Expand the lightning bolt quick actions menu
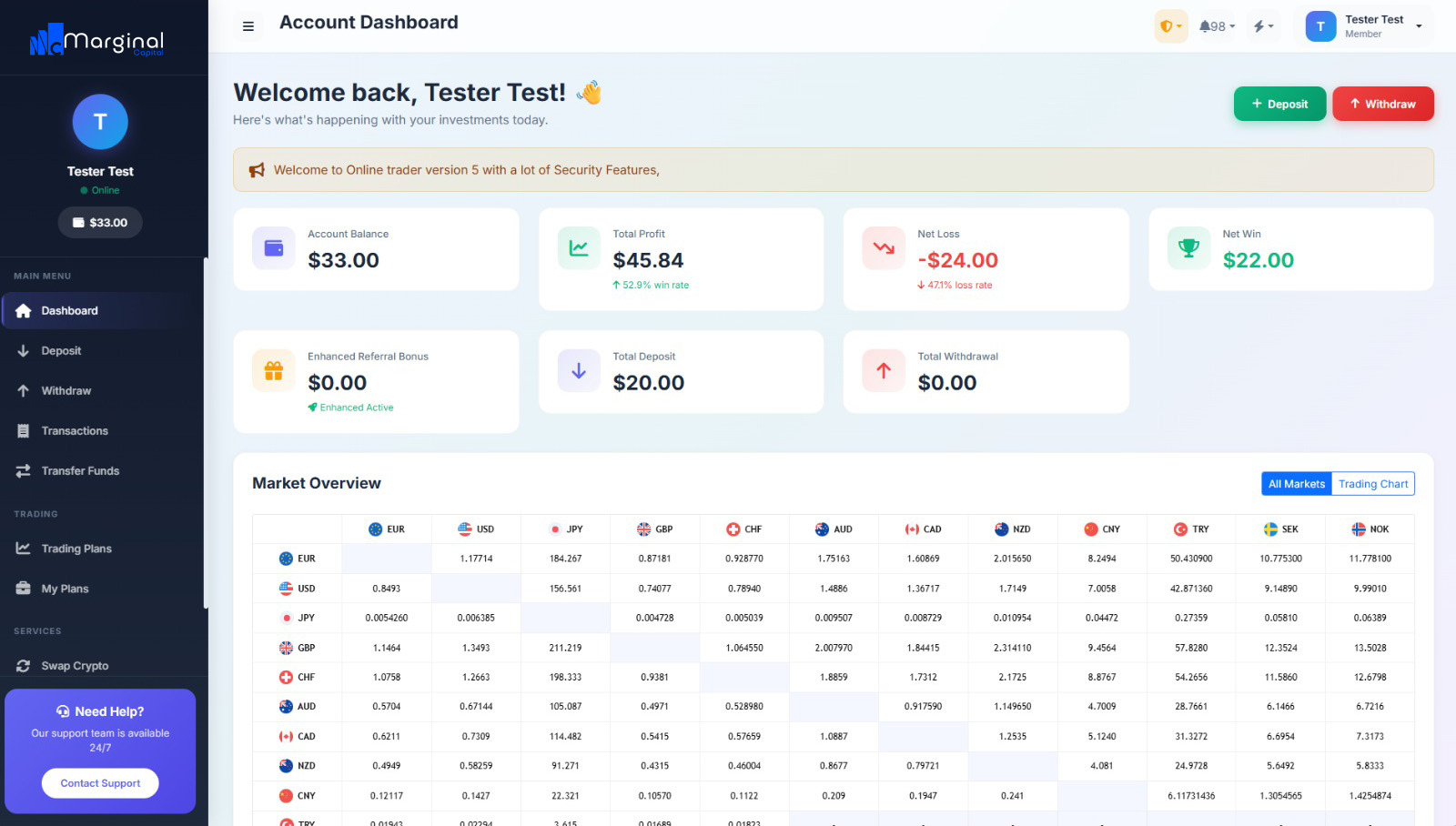This screenshot has width=1456, height=826. pos(1263,26)
